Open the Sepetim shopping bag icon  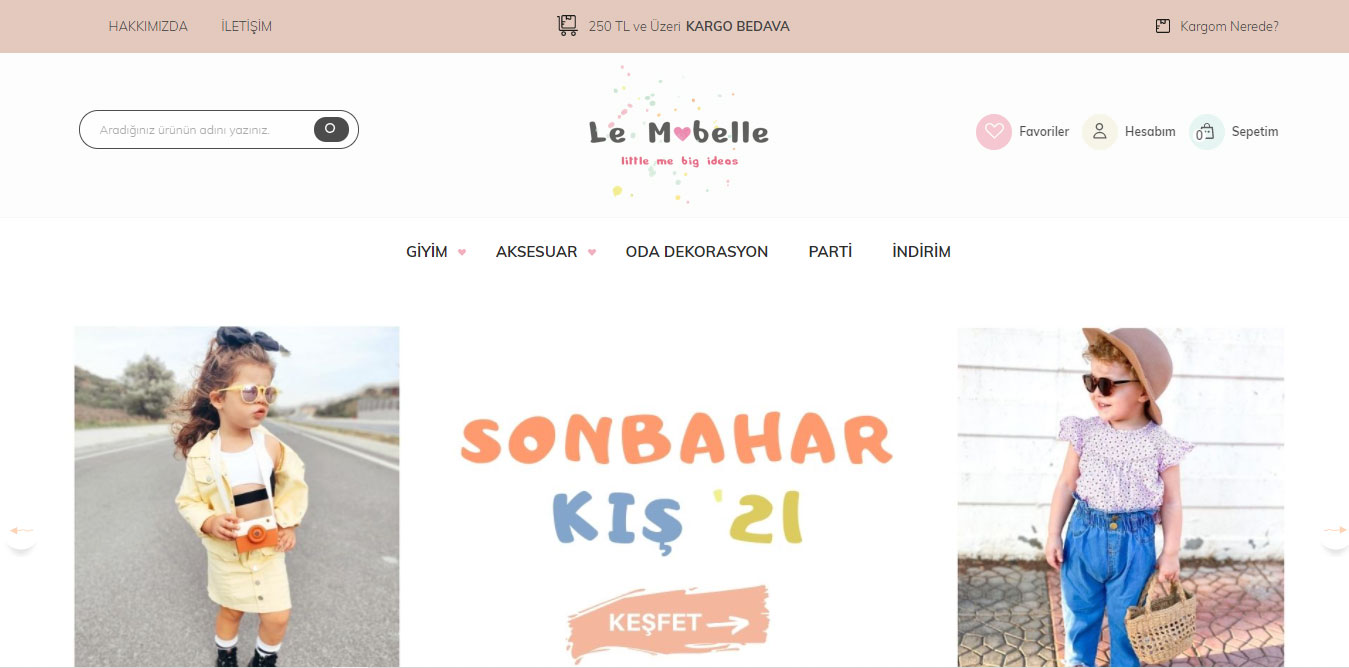point(1206,131)
